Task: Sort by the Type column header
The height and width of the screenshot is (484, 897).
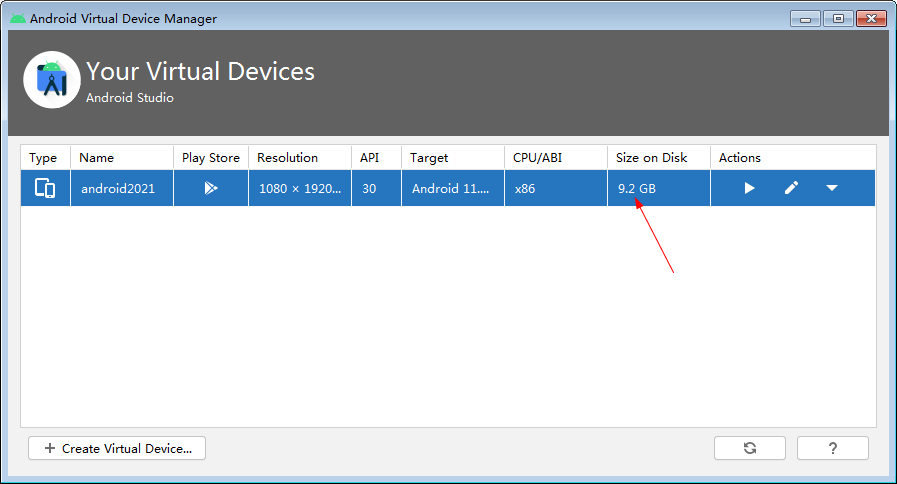Action: (45, 157)
